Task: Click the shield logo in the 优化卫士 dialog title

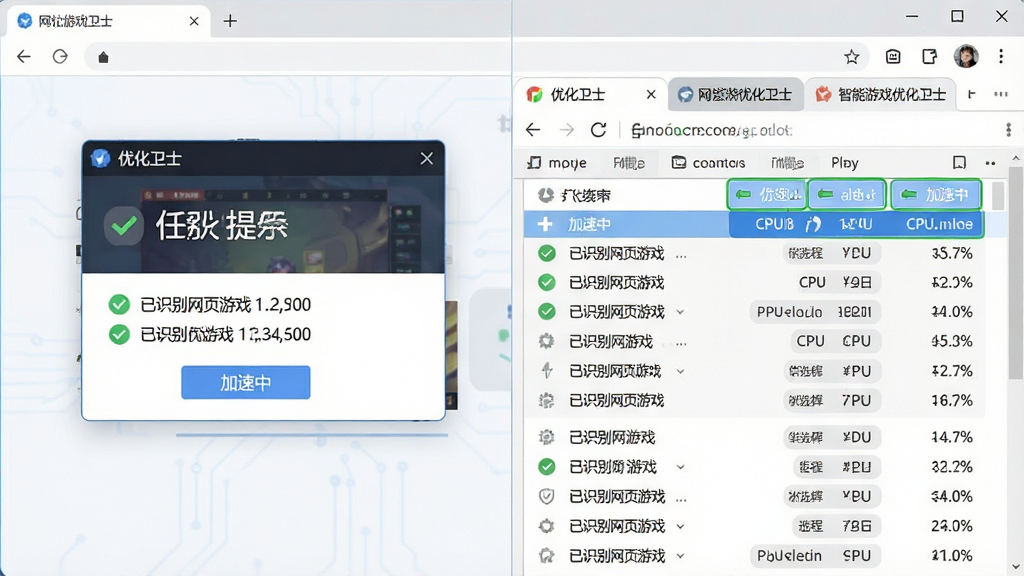Action: (x=101, y=158)
